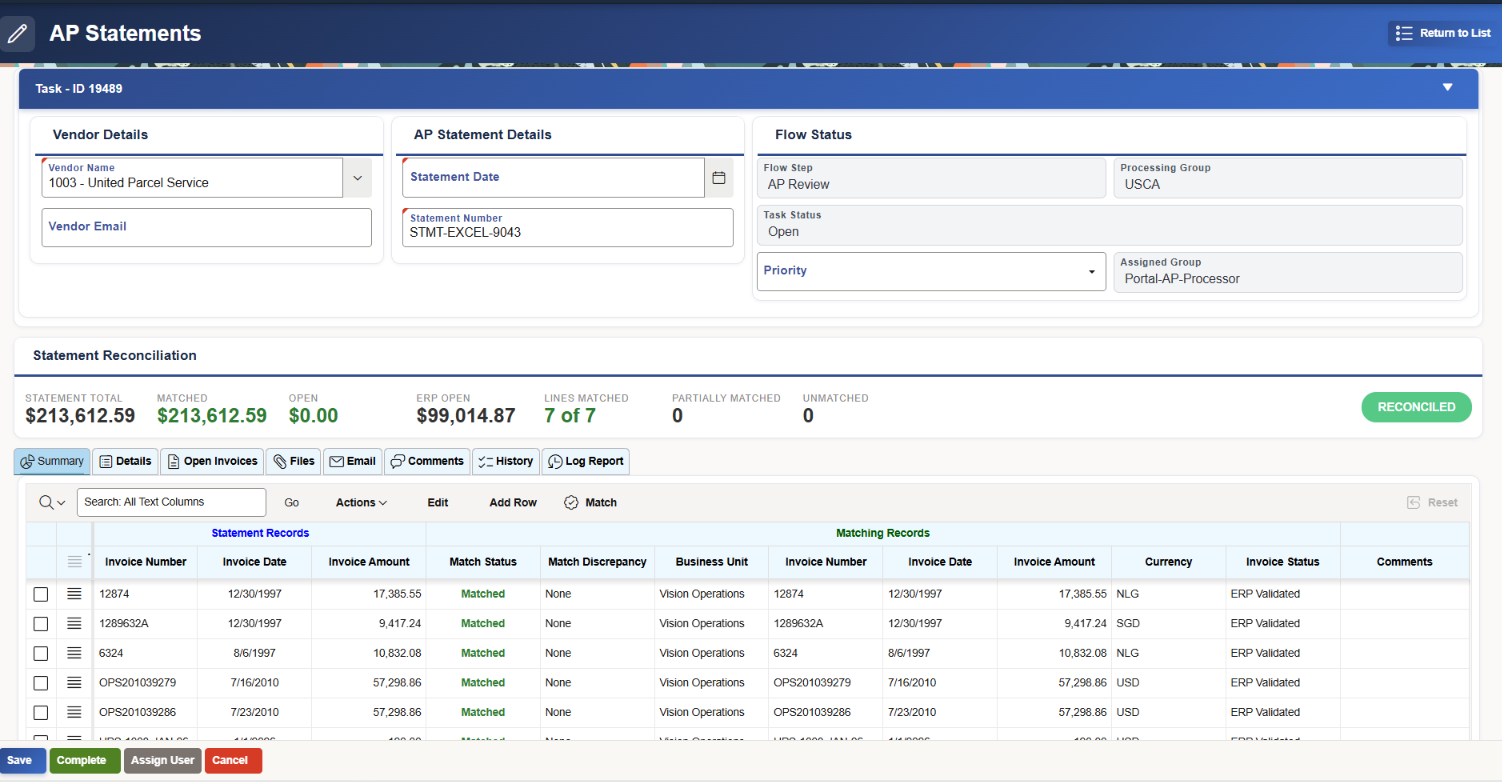Click the pencil edit icon beside AP Statements
Viewport: 1502px width, 782px height.
[17, 33]
